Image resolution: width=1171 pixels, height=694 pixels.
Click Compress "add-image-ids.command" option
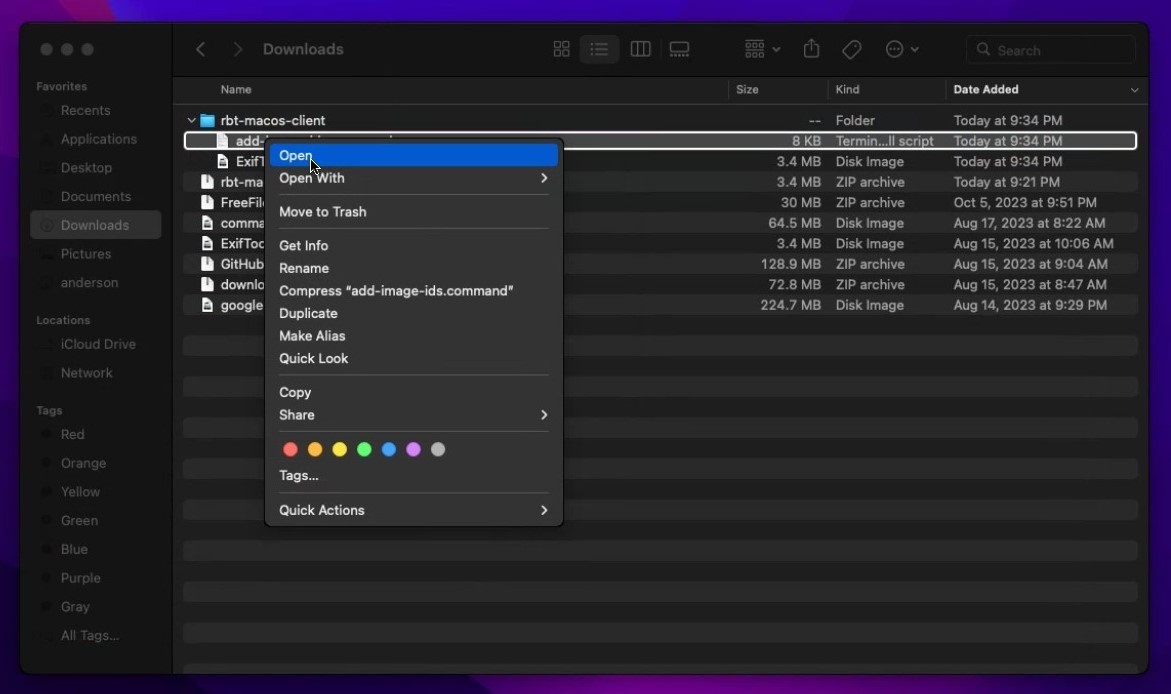click(396, 291)
